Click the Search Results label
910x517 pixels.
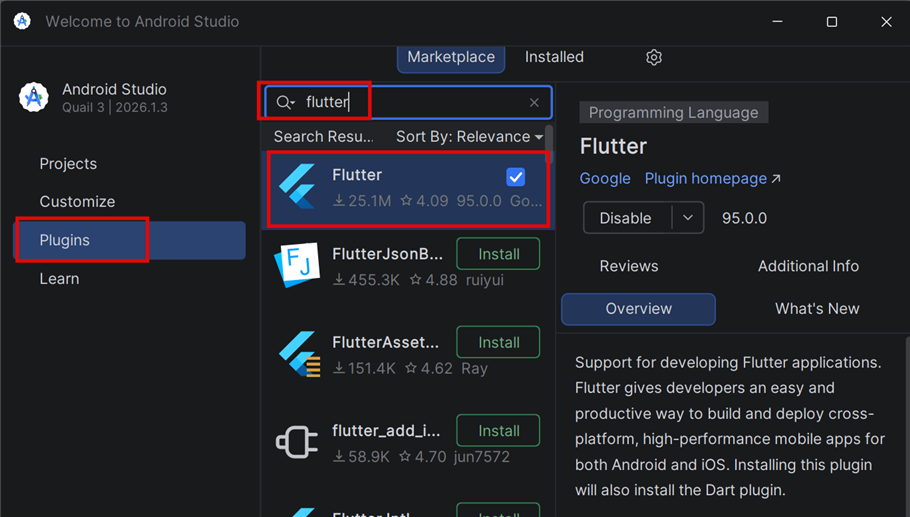pos(323,137)
